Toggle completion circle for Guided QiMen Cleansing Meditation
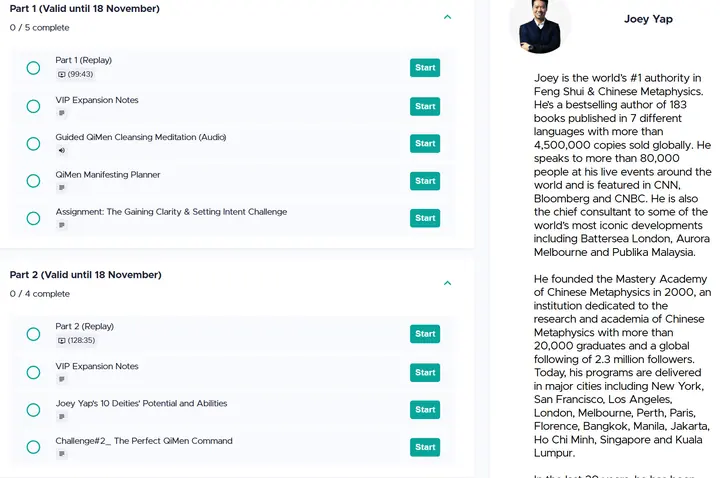Image resolution: width=720 pixels, height=478 pixels. click(x=33, y=144)
